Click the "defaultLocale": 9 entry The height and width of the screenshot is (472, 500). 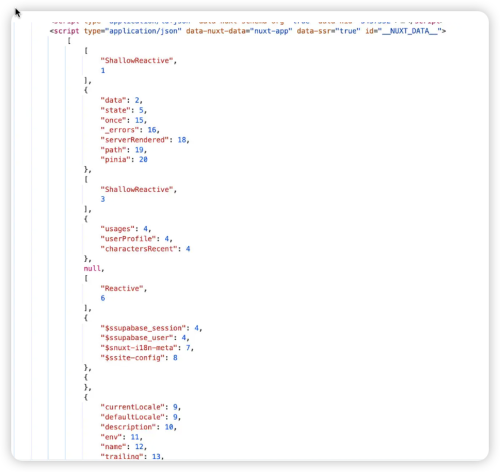pos(140,417)
